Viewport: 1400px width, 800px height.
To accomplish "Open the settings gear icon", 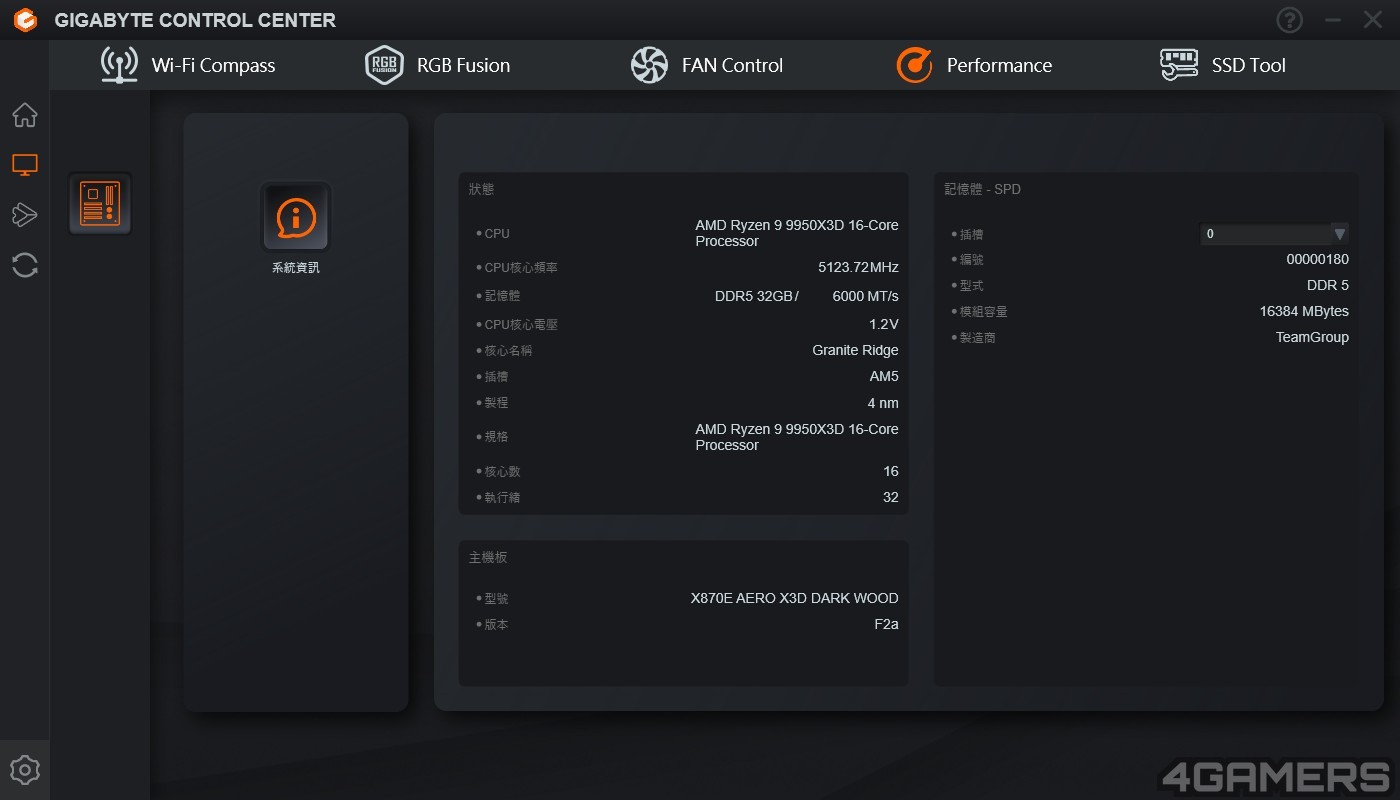I will 25,770.
